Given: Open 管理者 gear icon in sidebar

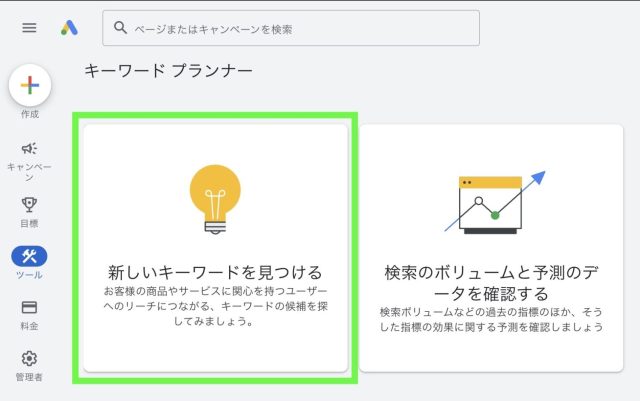Looking at the screenshot, I should [29, 358].
